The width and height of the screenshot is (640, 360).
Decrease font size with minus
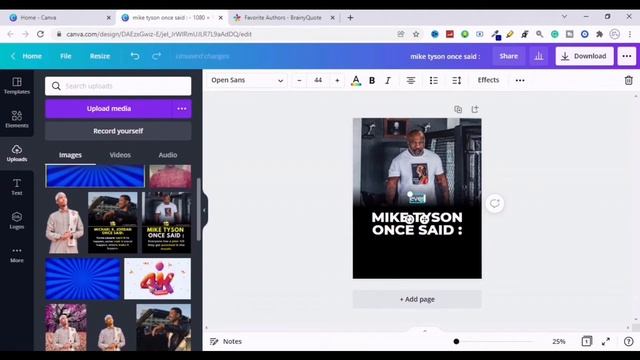click(299, 80)
